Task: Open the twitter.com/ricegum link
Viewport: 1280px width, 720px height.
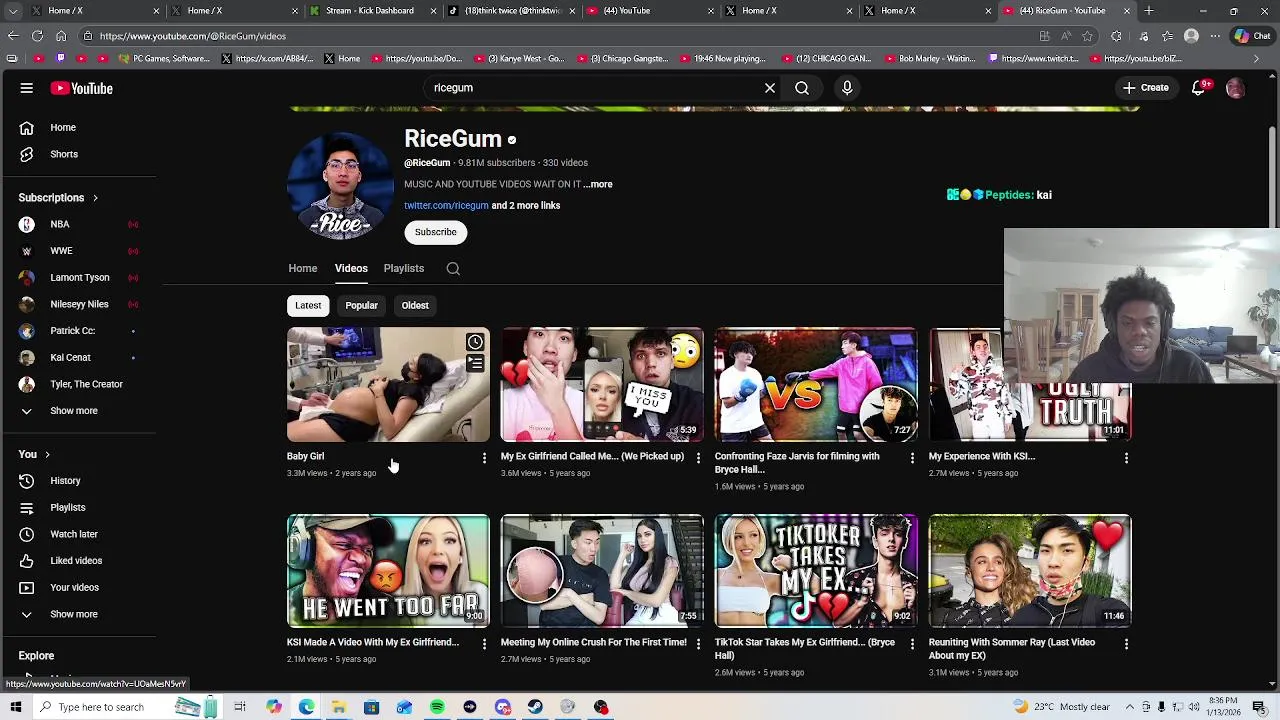Action: point(446,205)
